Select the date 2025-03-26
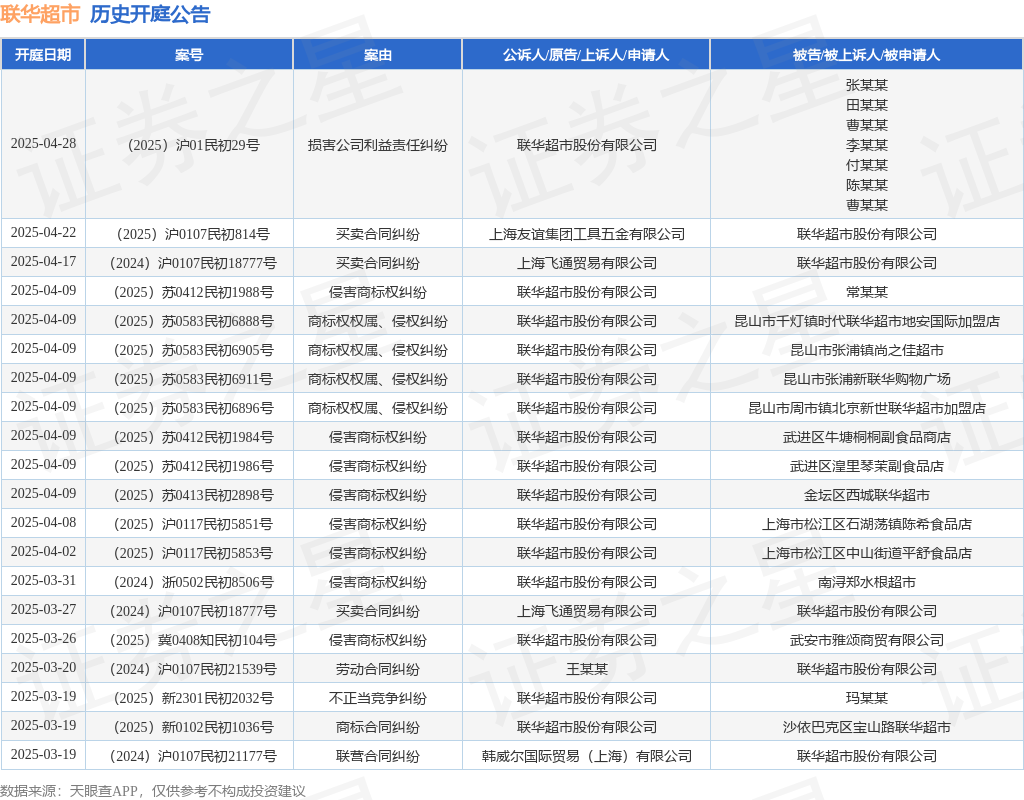 click(x=43, y=639)
